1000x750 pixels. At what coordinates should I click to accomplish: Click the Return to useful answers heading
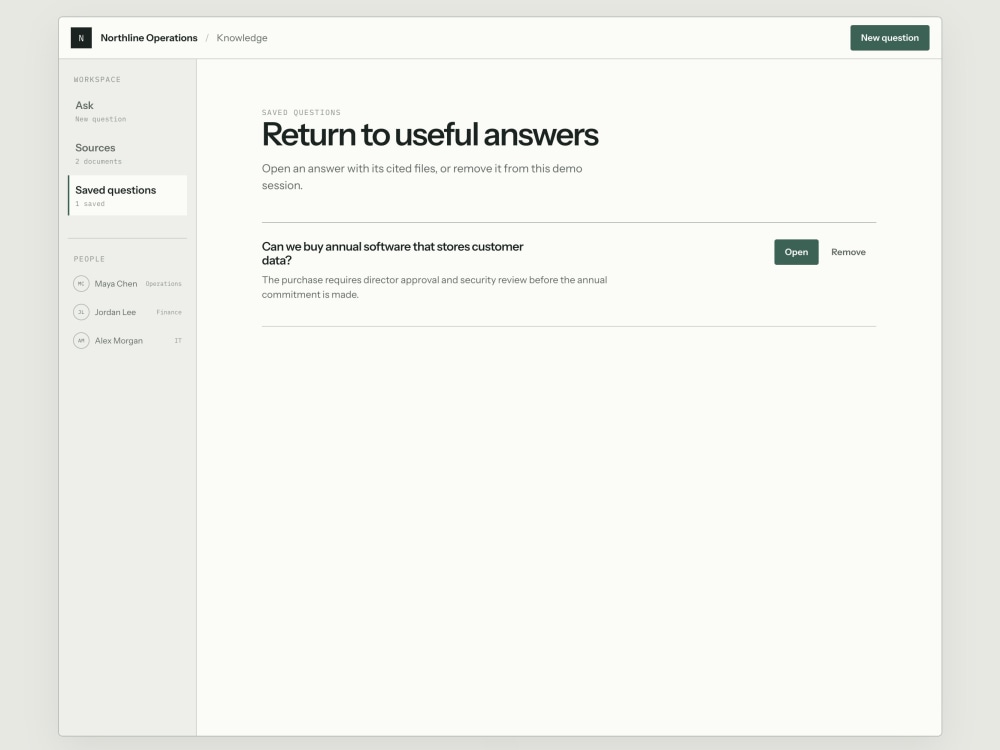[x=430, y=135]
